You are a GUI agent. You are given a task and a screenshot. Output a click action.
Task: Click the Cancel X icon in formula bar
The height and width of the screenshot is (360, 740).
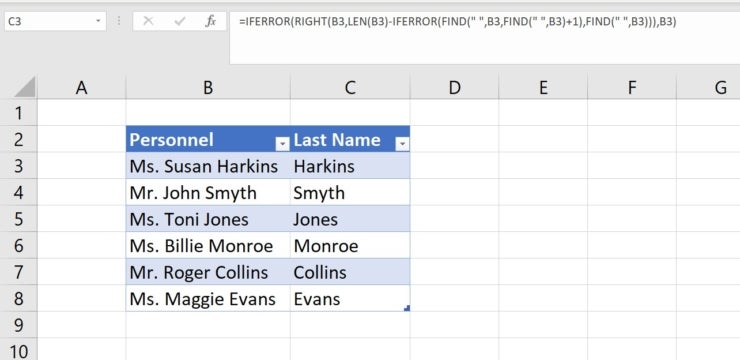pos(148,21)
